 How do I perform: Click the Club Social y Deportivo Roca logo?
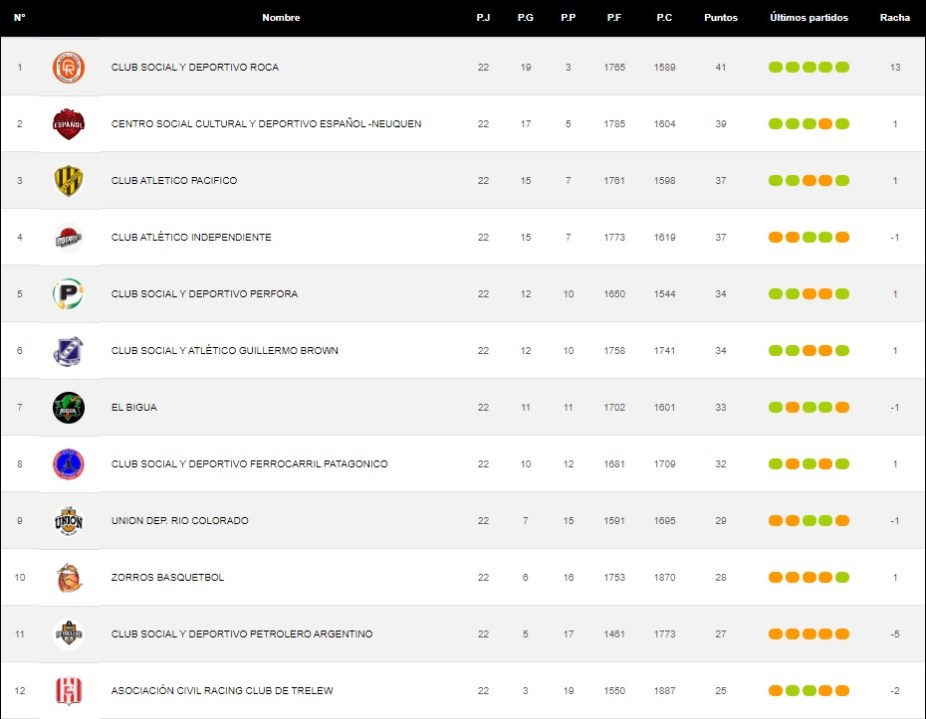pyautogui.click(x=68, y=68)
